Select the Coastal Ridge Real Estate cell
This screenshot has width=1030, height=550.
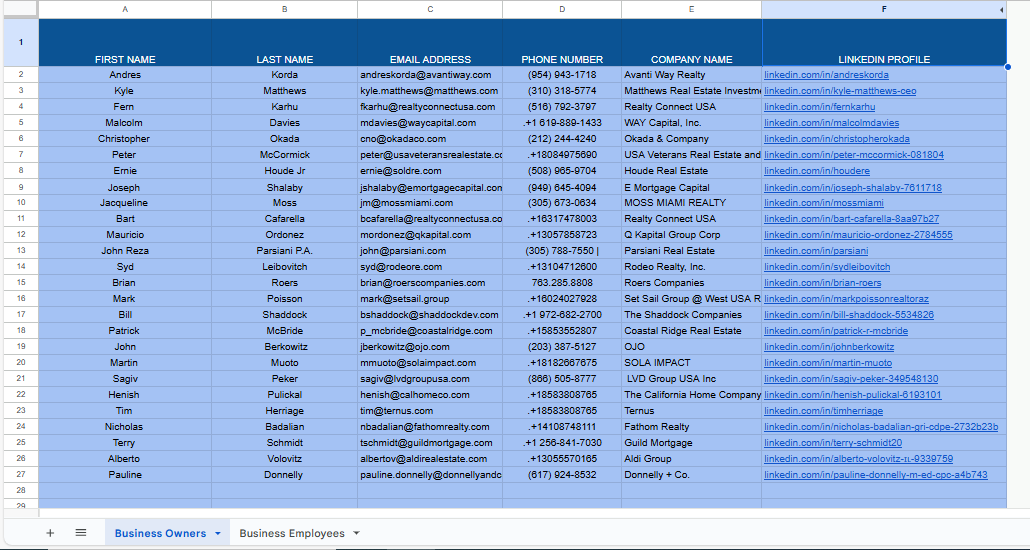(x=692, y=331)
